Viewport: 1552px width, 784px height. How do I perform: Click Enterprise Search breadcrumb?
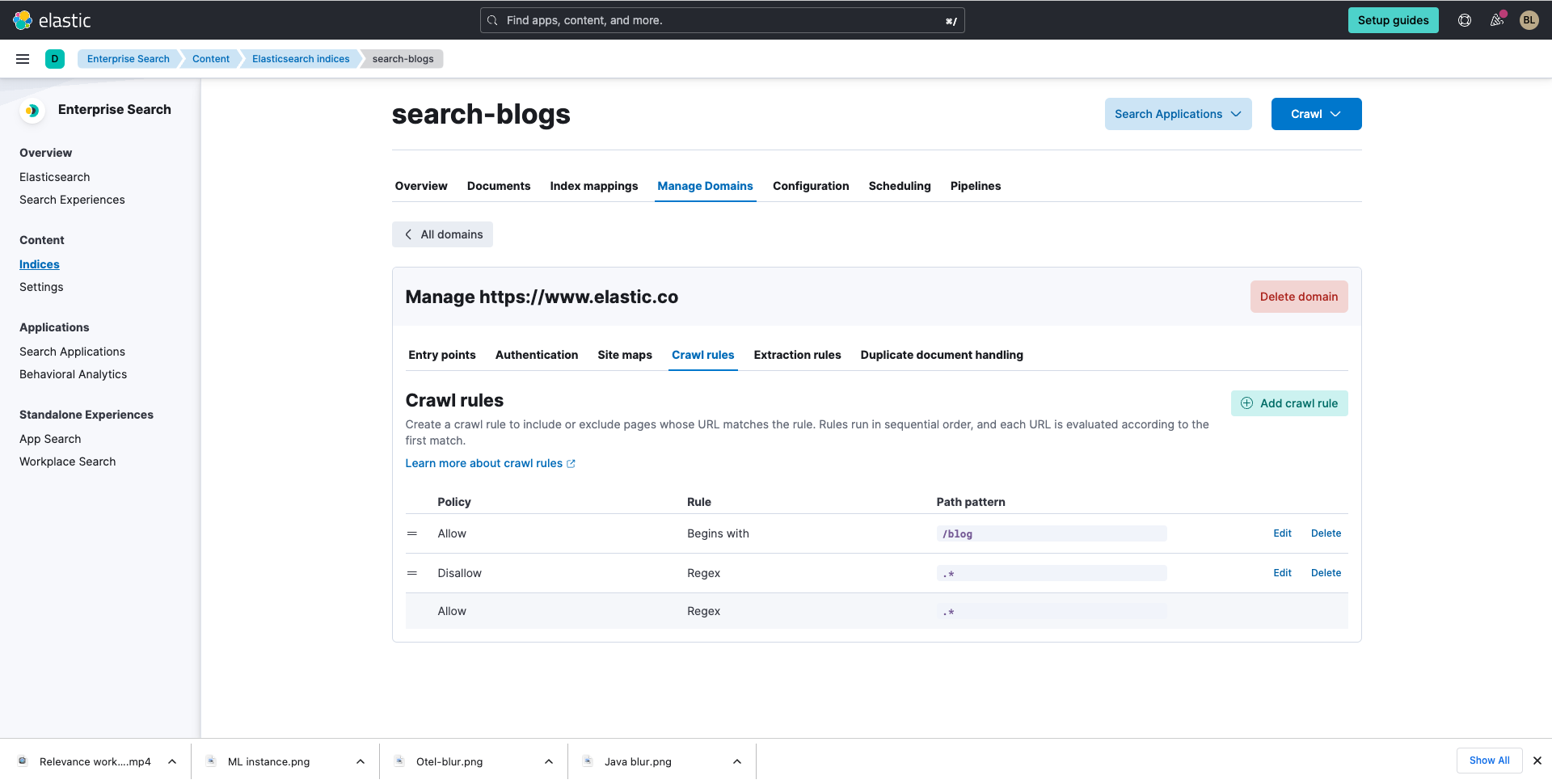click(x=128, y=59)
